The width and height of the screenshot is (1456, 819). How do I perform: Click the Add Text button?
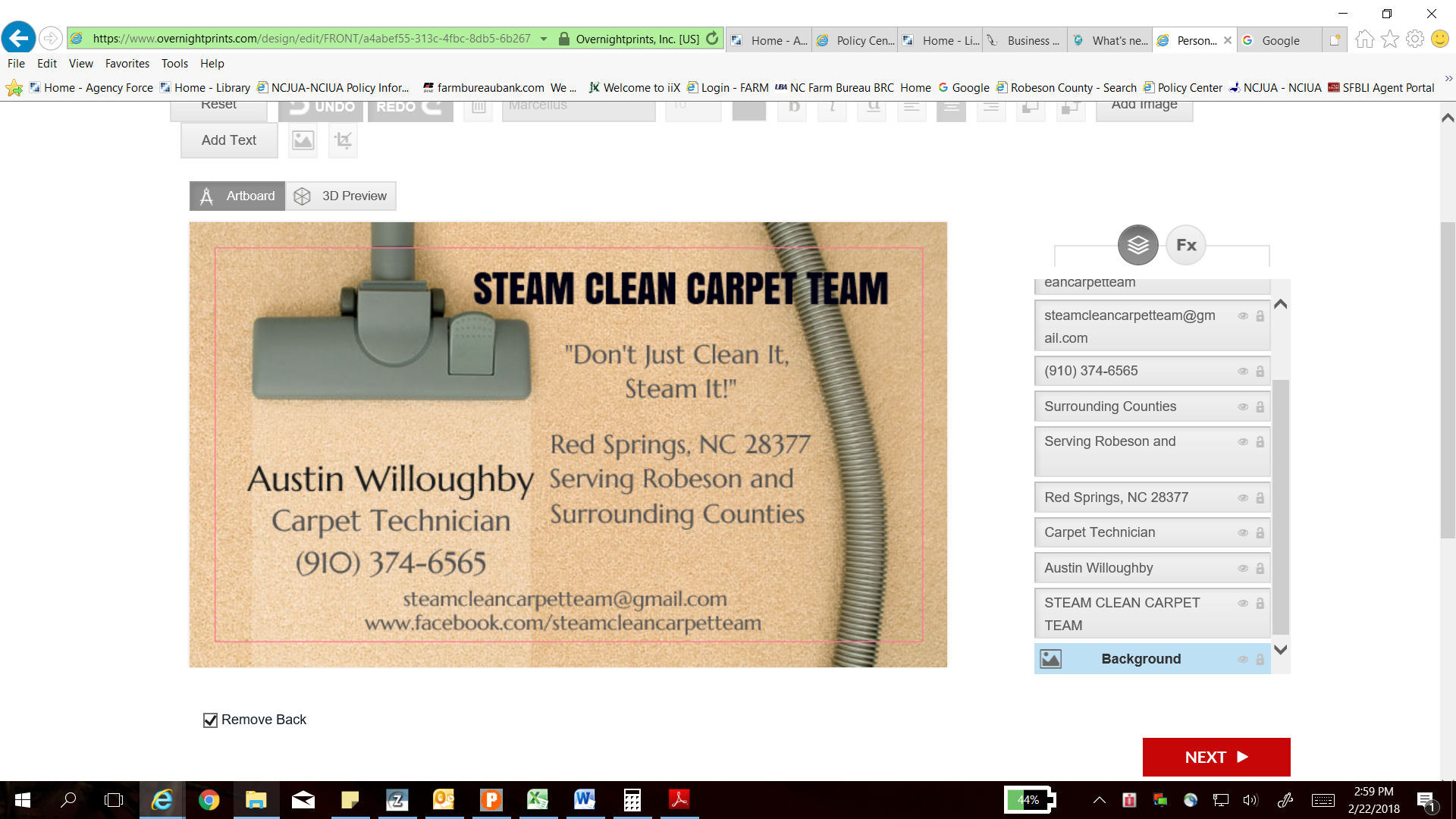click(229, 140)
